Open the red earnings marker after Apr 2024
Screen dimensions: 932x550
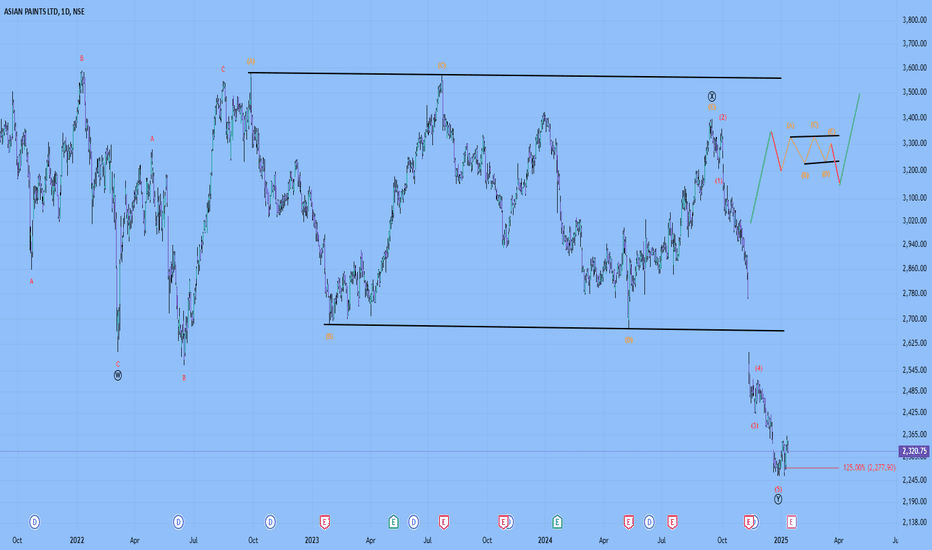point(628,522)
